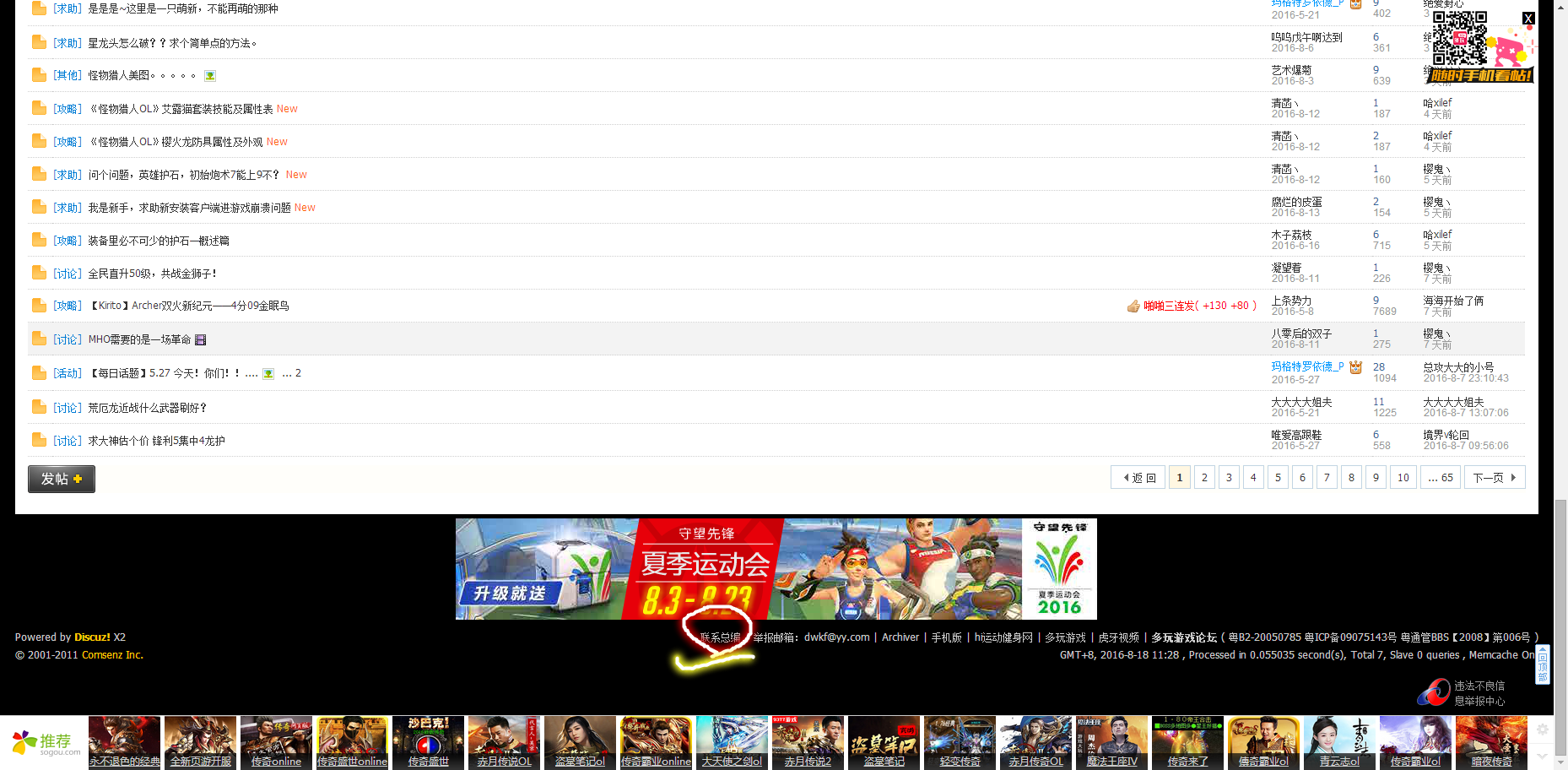Click 回顶部 back-to-top button

coord(1543,664)
